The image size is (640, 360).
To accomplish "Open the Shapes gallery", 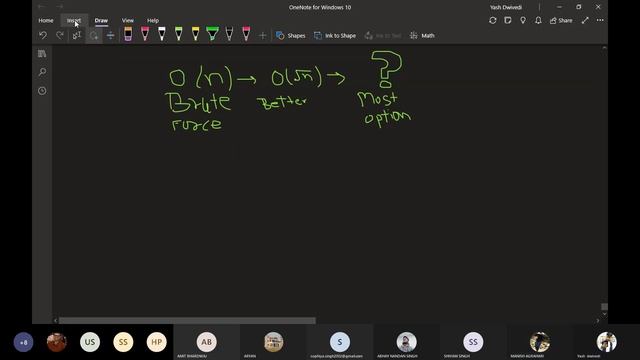I will (291, 36).
